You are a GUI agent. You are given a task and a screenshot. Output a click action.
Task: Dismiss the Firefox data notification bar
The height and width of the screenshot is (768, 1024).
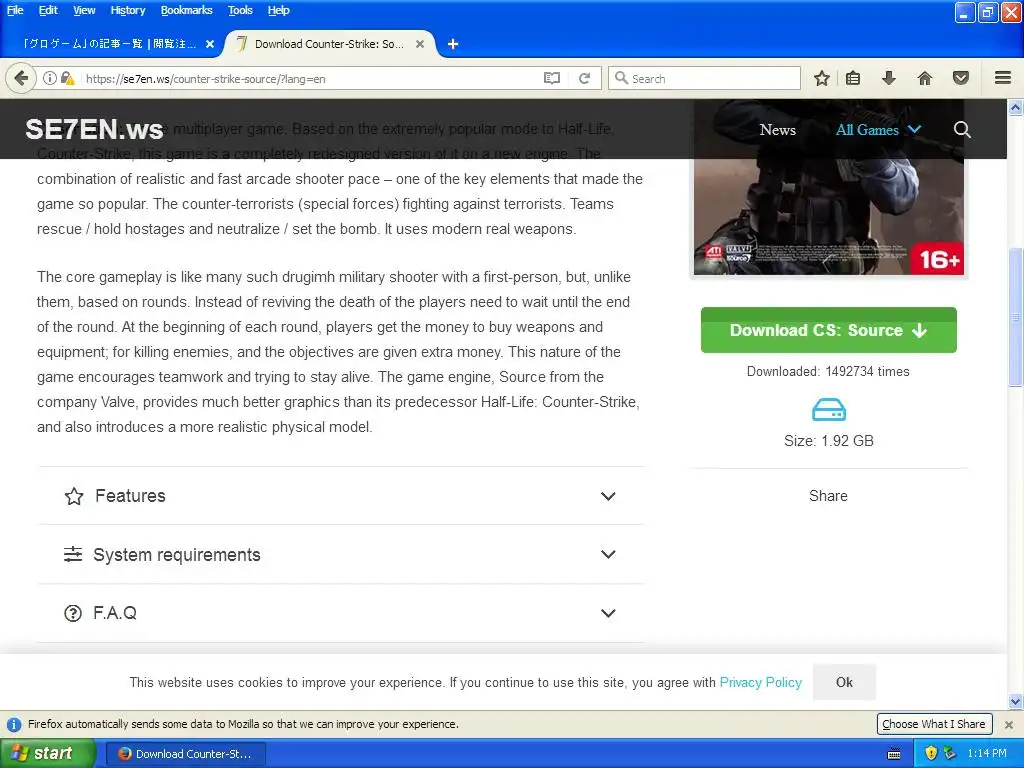click(1009, 724)
